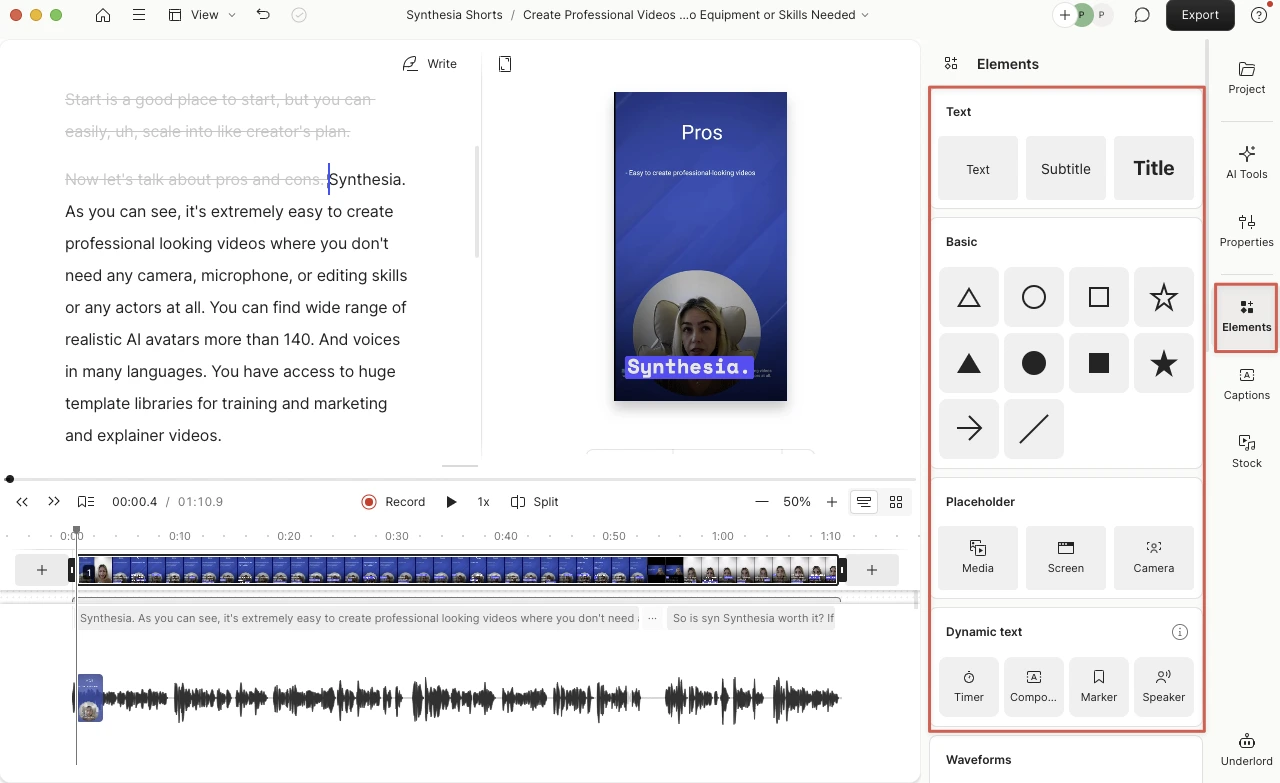Open the Underlord assistant
Image resolution: width=1280 pixels, height=783 pixels.
(1247, 749)
